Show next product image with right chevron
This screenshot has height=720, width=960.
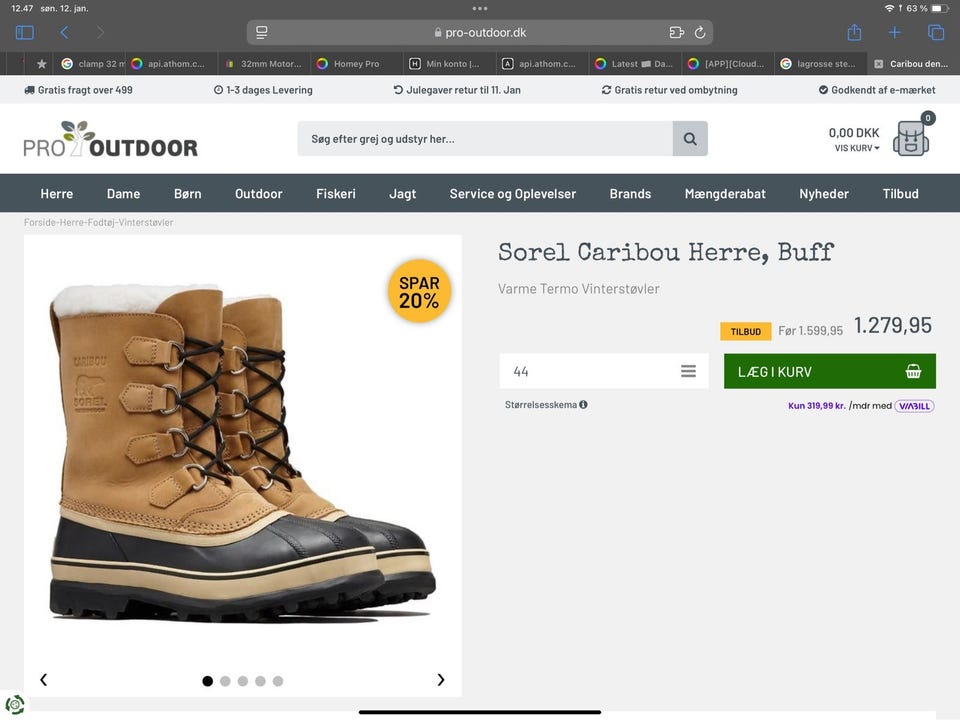click(x=441, y=680)
